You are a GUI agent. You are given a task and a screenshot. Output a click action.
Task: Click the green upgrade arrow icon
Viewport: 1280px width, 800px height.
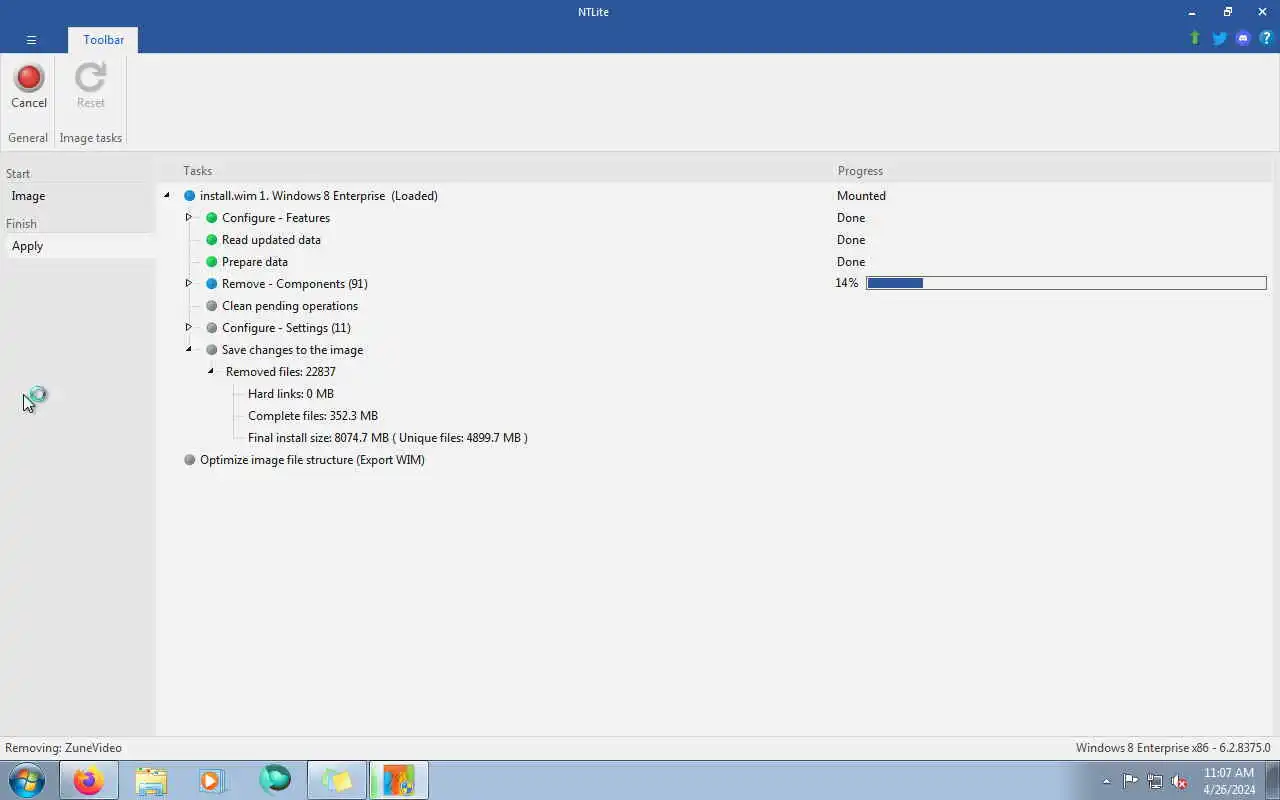(x=1195, y=38)
